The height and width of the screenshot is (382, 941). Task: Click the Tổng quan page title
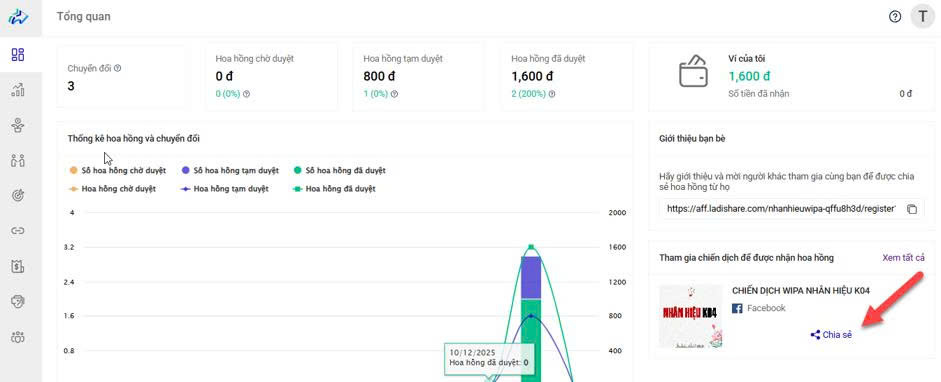[84, 17]
